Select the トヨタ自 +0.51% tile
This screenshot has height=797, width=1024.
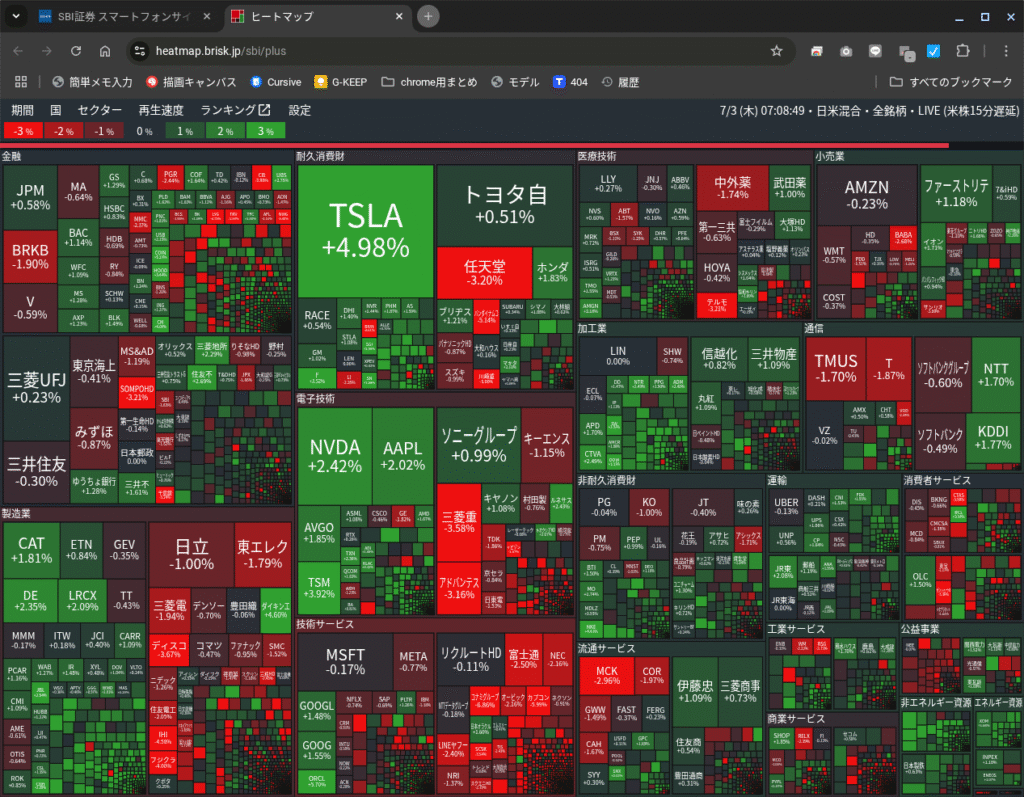coord(505,205)
